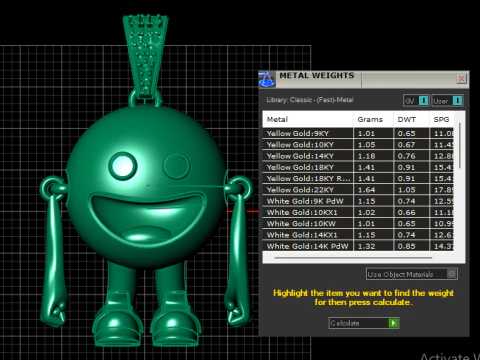
Task: Select the Yellow Gold:14KY row
Action: click(x=358, y=156)
